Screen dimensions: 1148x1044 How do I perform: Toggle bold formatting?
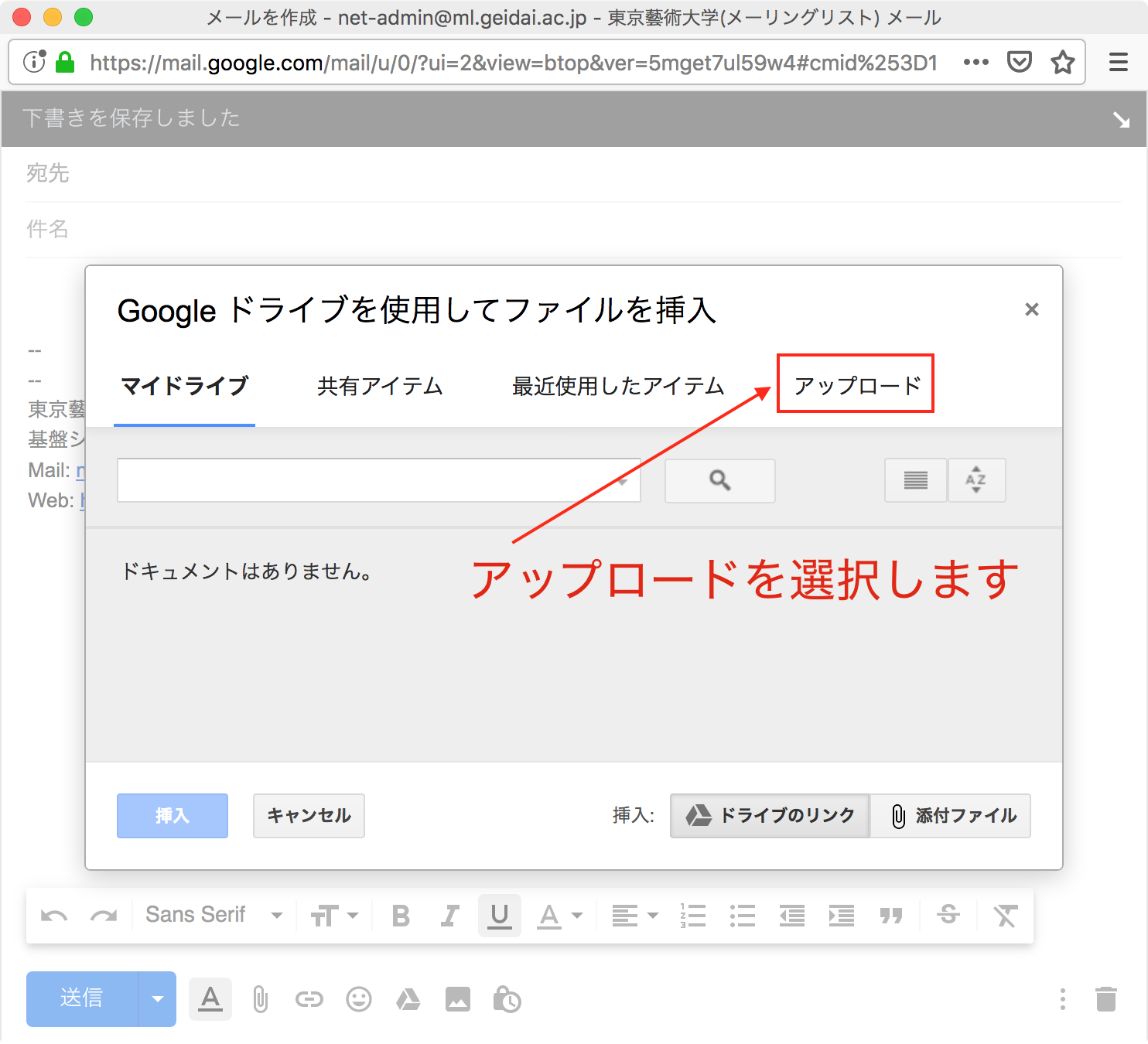(400, 915)
